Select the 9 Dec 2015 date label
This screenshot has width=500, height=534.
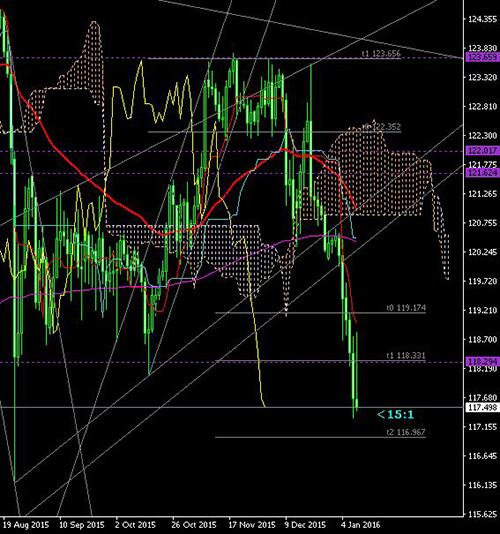tap(306, 525)
